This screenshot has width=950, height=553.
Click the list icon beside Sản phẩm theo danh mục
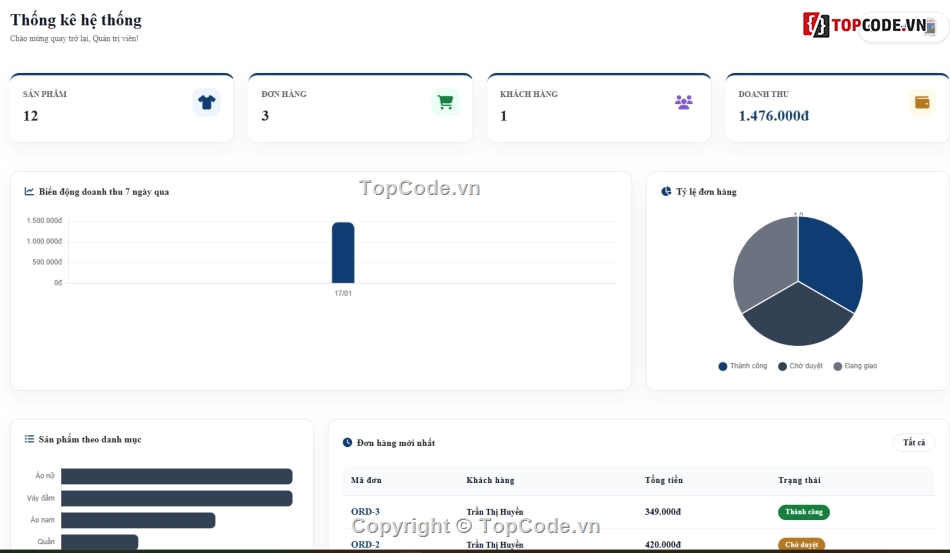29,439
